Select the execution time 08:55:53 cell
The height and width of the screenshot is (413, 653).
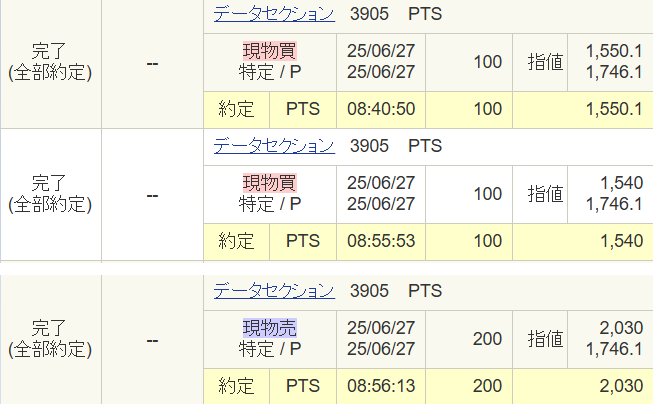pyautogui.click(x=381, y=241)
